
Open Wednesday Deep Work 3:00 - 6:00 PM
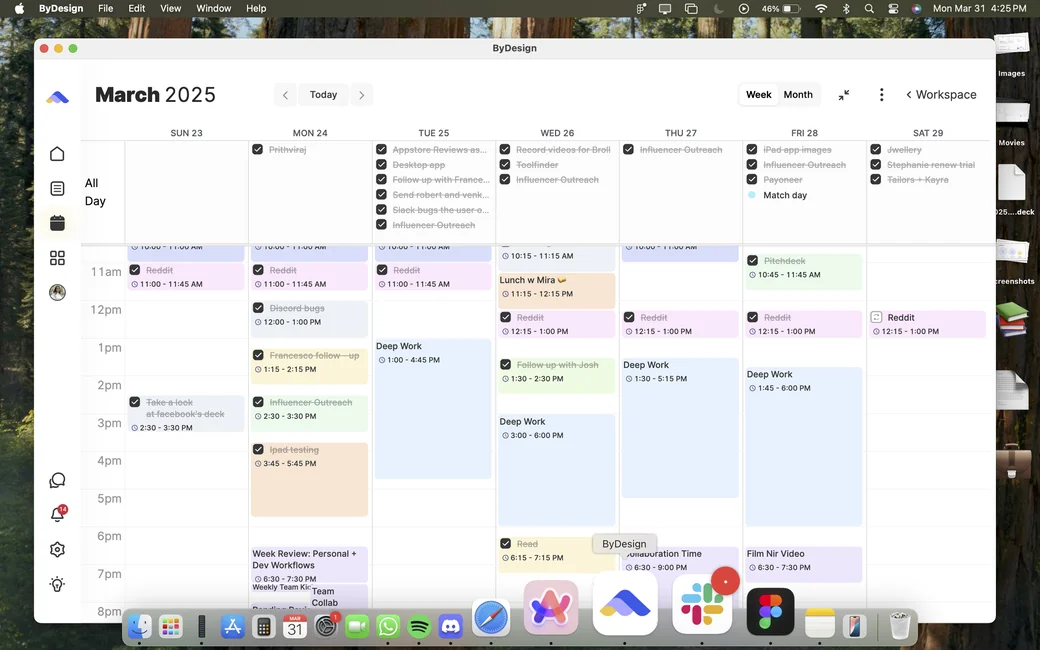tap(556, 470)
